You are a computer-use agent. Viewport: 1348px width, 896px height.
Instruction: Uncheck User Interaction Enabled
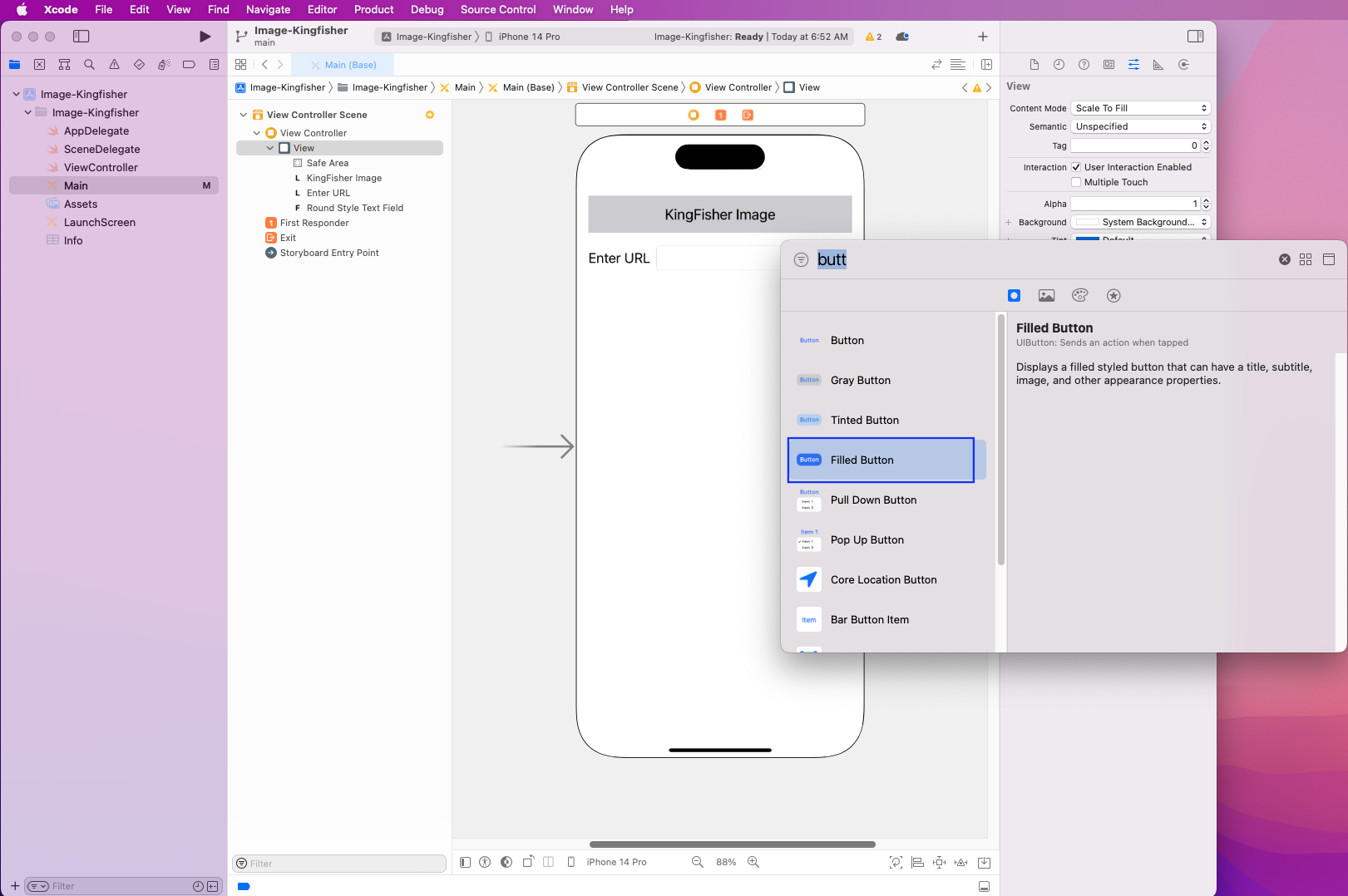[1076, 167]
